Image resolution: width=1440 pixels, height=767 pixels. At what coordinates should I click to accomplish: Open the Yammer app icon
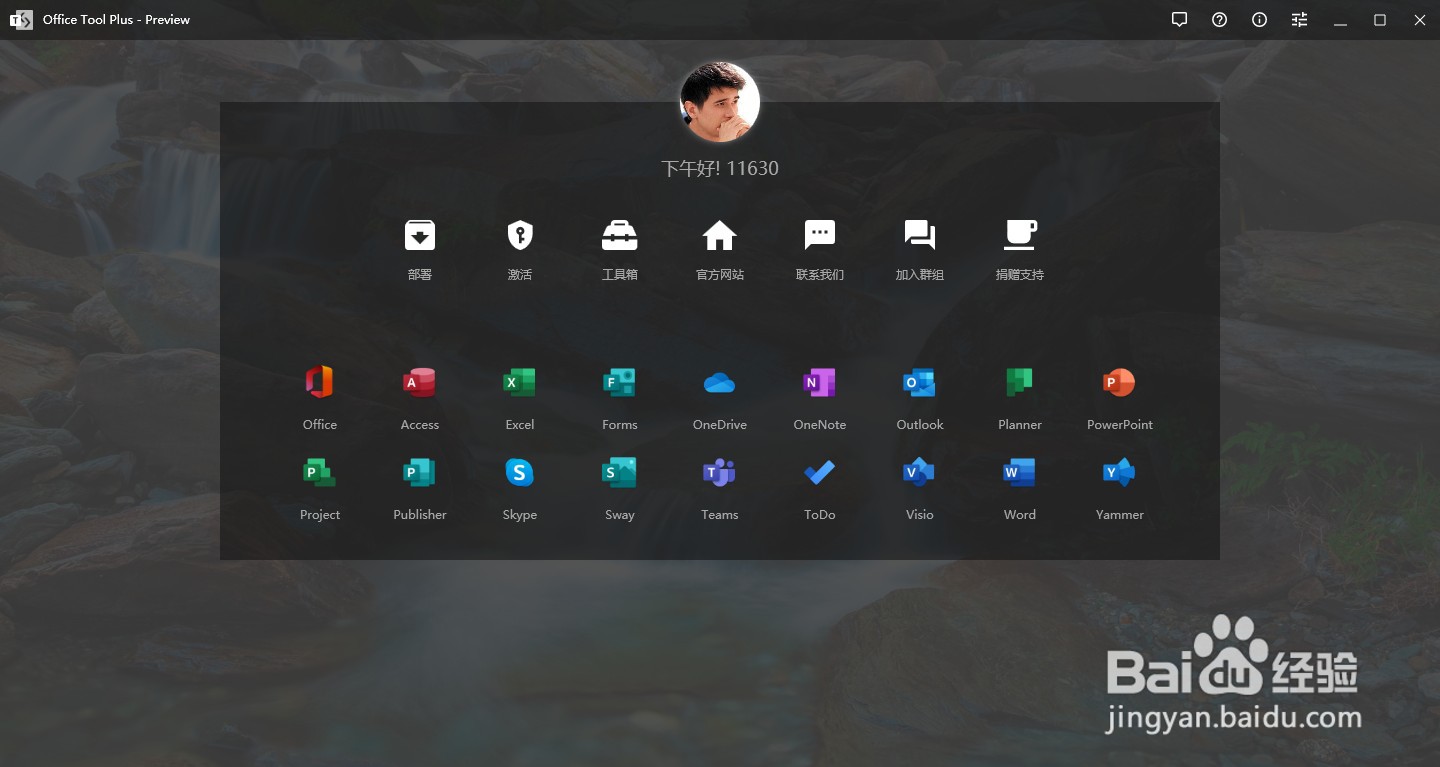1120,472
